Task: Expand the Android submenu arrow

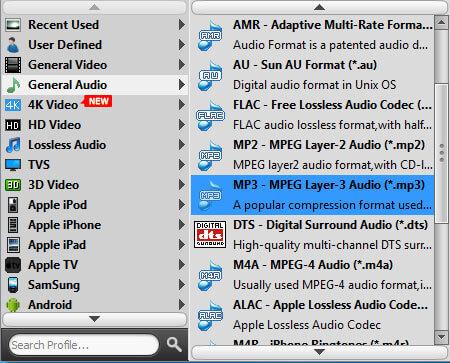Action: [182, 305]
